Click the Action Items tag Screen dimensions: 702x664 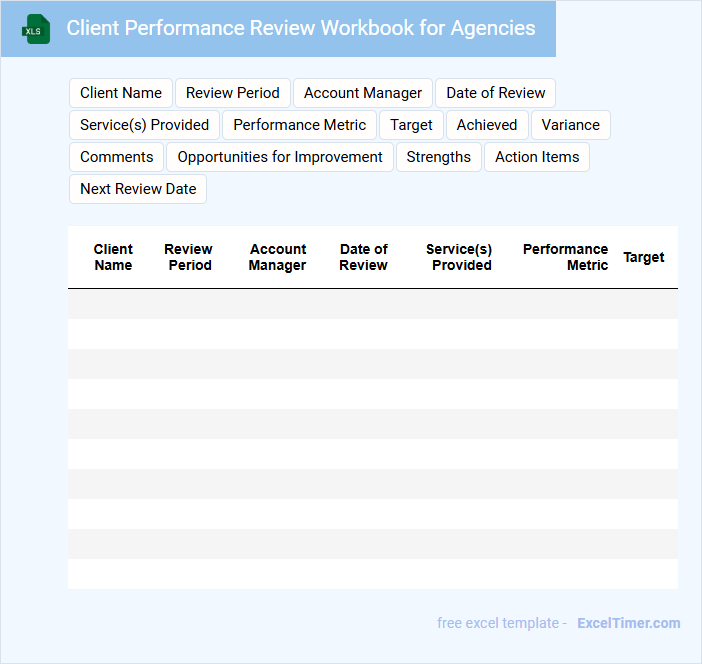pos(537,157)
